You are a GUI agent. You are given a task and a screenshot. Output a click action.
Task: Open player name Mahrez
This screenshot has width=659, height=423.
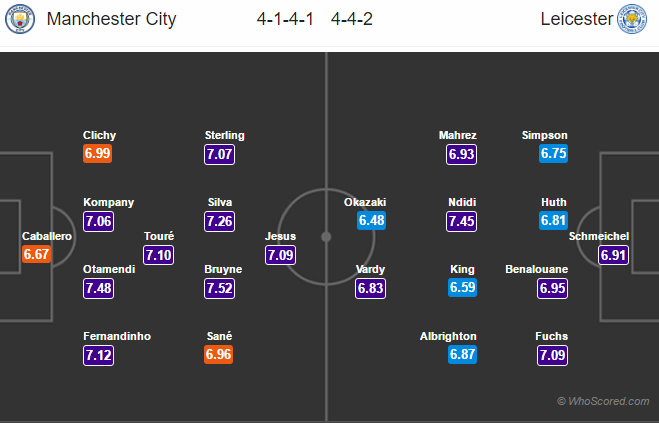(458, 136)
